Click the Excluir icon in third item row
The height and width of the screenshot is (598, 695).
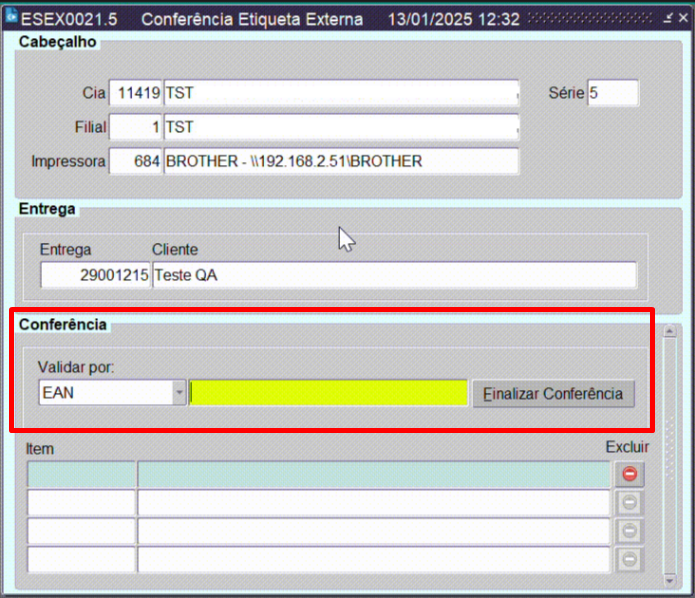coord(629,531)
